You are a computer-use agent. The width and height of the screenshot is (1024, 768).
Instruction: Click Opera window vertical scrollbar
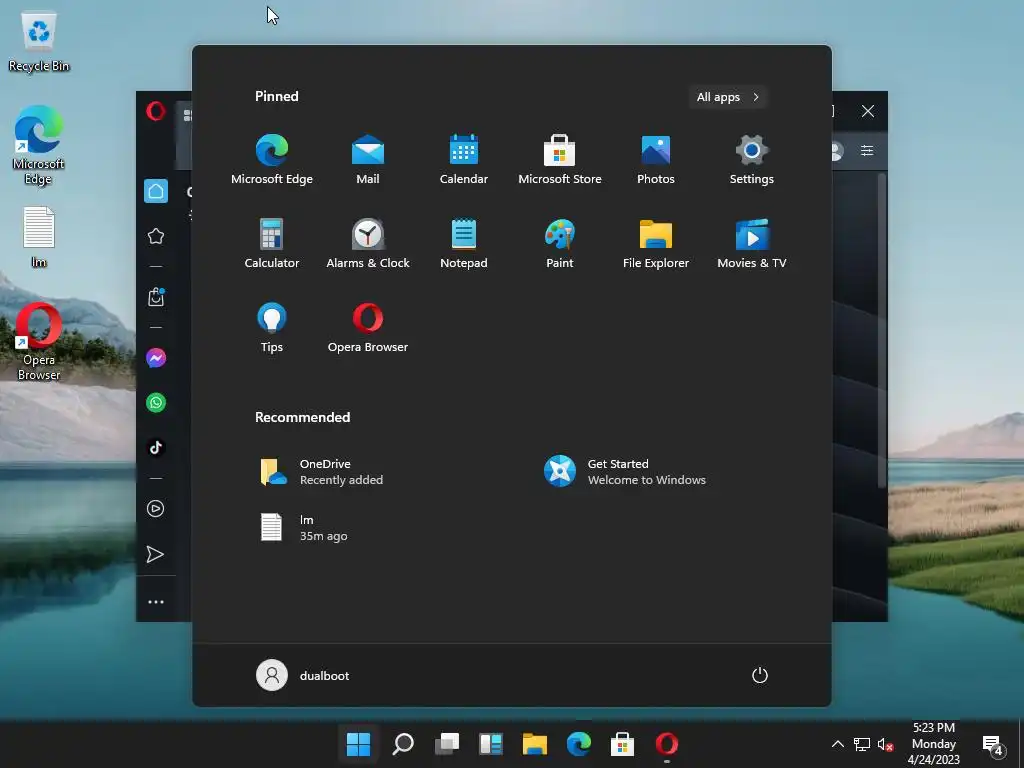tap(882, 330)
